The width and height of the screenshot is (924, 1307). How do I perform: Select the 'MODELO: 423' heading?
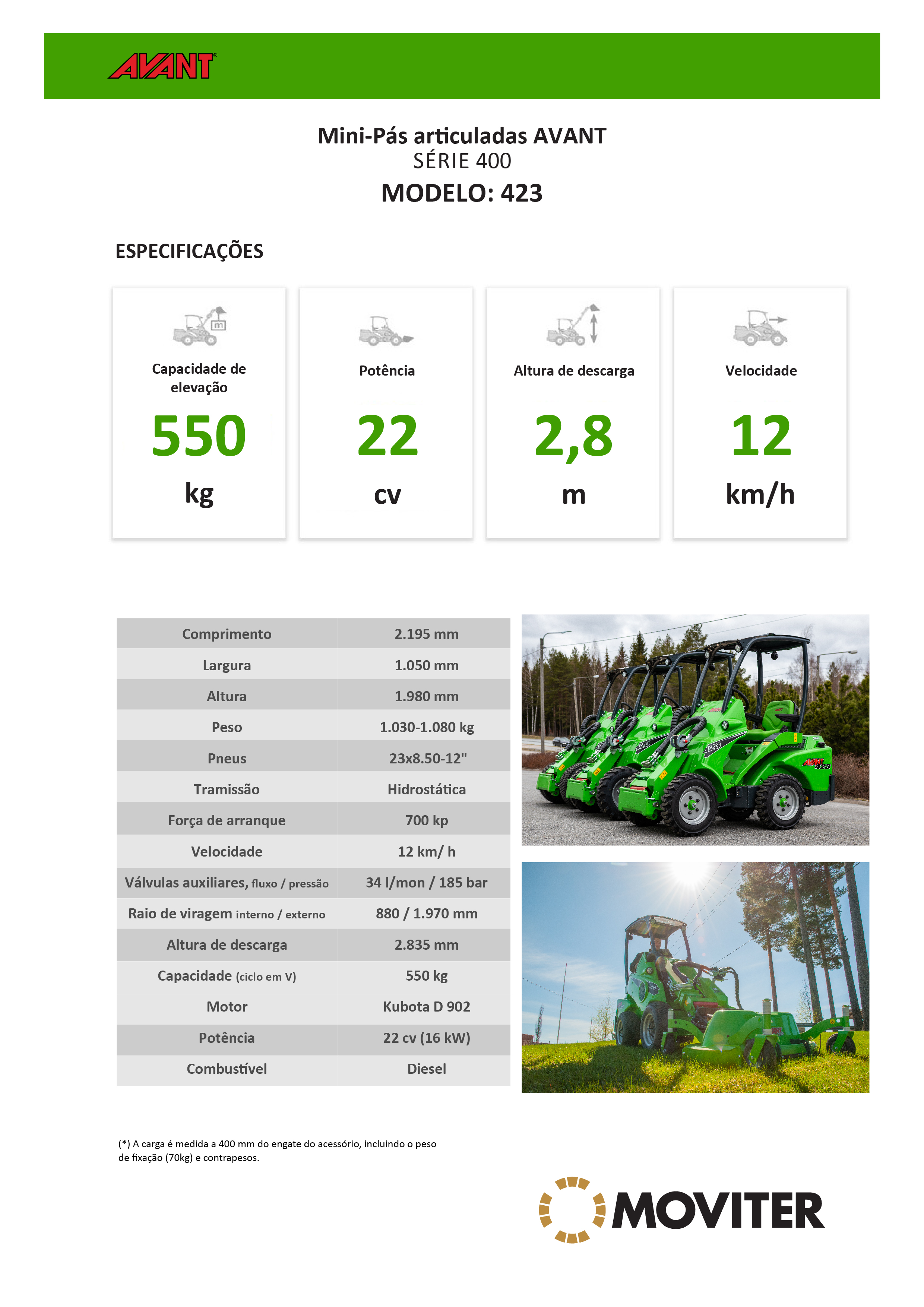(x=462, y=193)
